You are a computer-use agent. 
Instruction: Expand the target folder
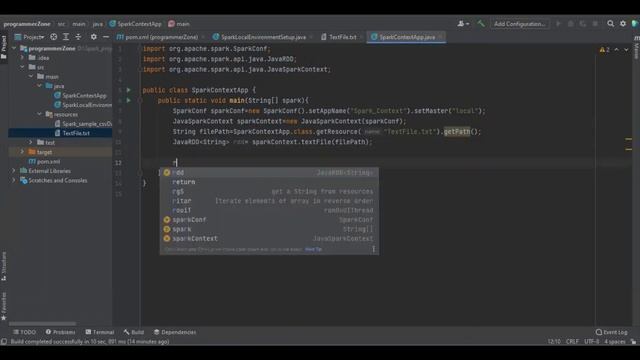22,152
